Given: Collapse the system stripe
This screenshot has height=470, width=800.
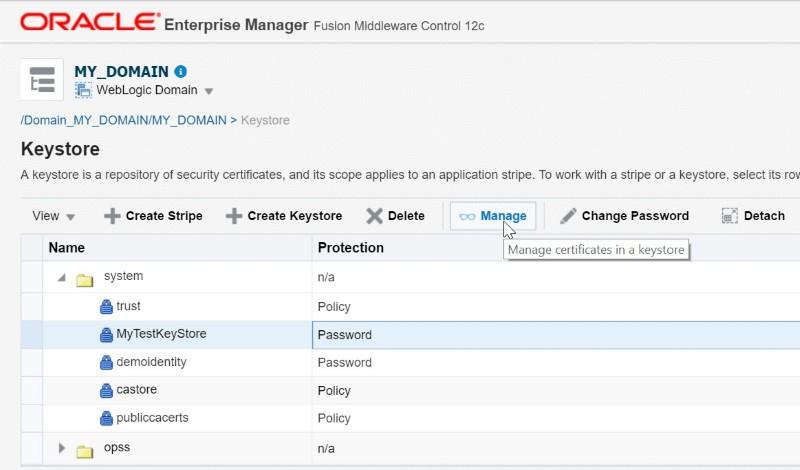Looking at the screenshot, I should (x=62, y=278).
